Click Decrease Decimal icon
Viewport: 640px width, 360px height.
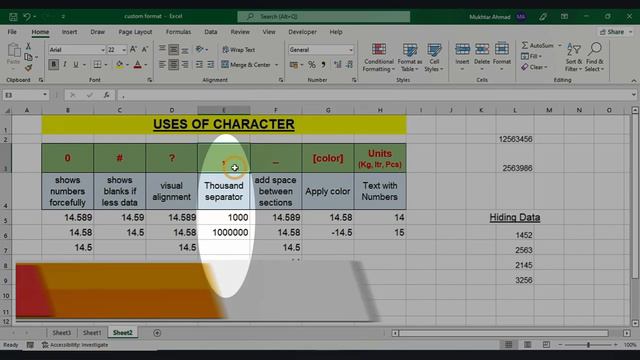[x=349, y=64]
